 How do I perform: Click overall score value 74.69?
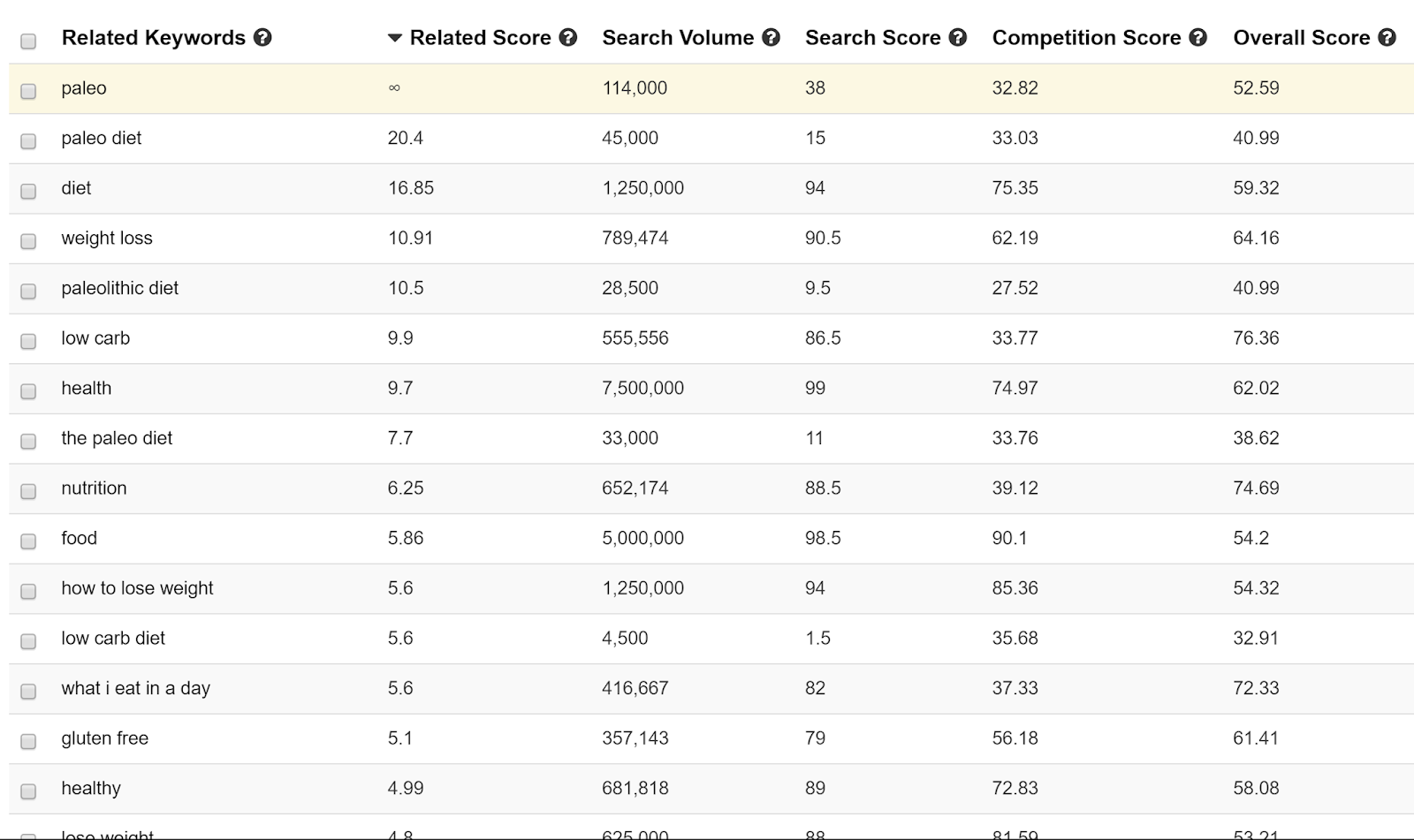tap(1256, 488)
